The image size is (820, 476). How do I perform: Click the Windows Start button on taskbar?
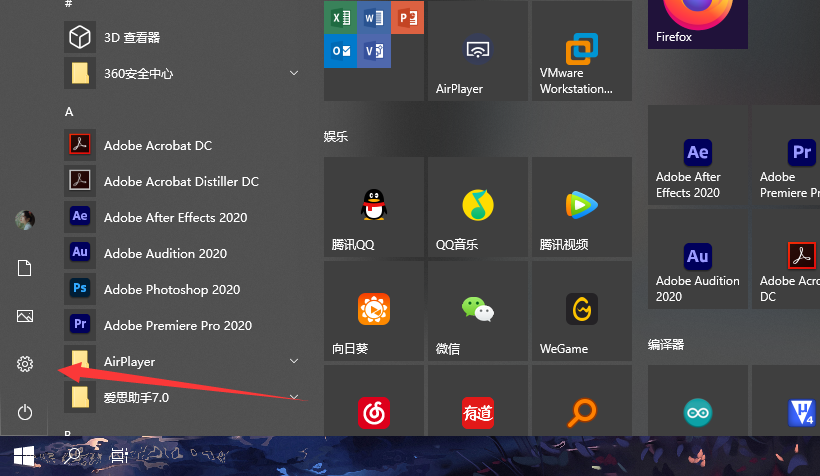point(24,456)
